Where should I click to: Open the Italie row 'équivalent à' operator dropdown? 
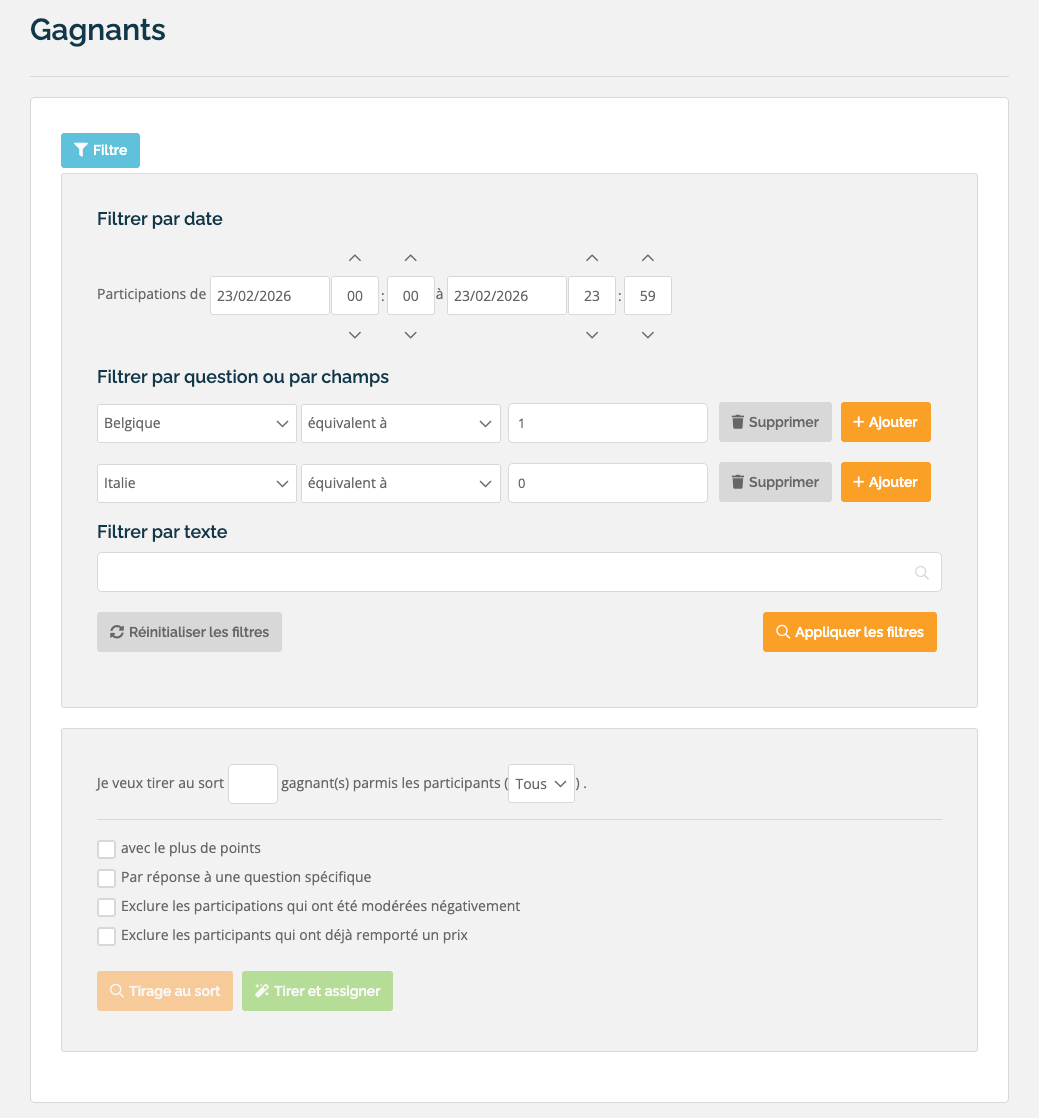click(x=401, y=483)
